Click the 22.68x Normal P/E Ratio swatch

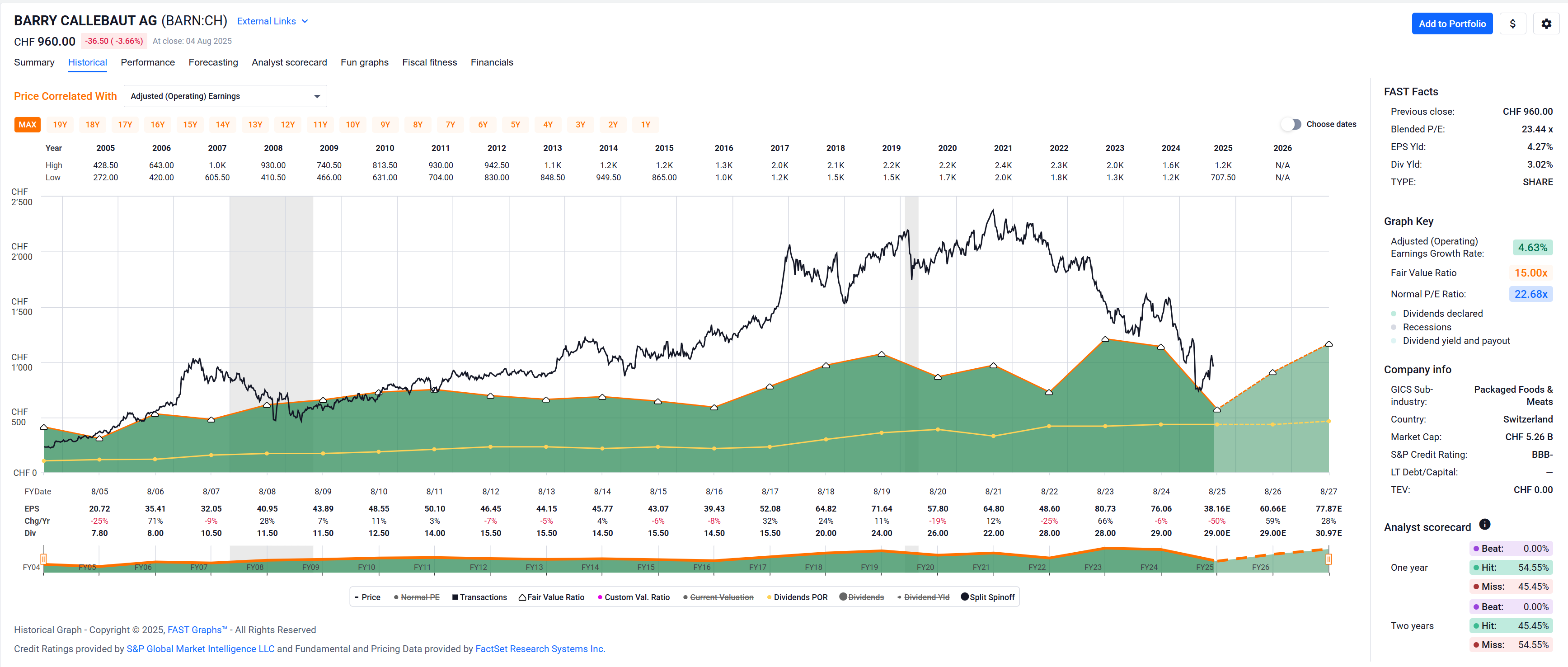[1530, 294]
